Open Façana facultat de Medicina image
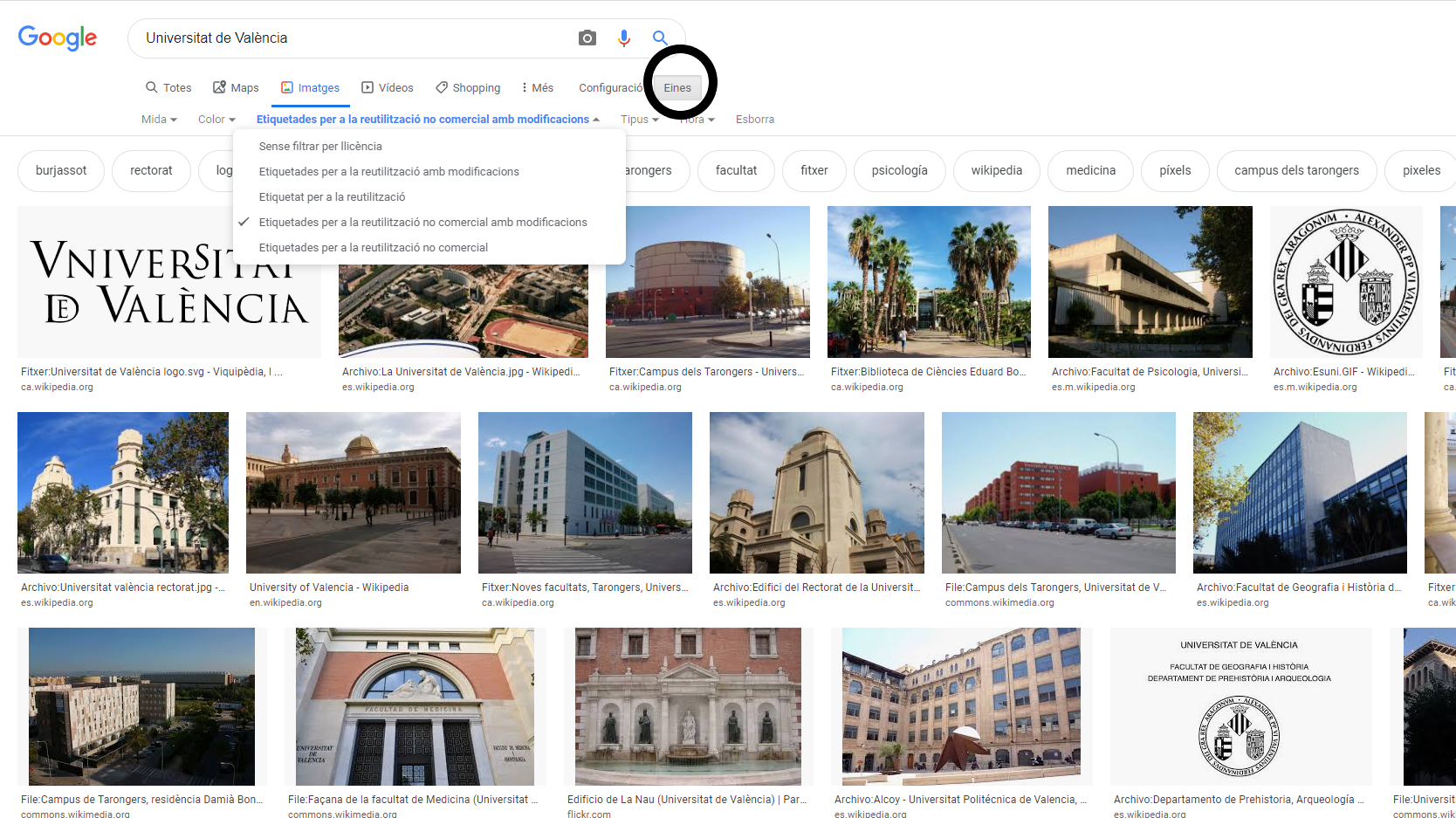The image size is (1456, 818). [x=416, y=706]
